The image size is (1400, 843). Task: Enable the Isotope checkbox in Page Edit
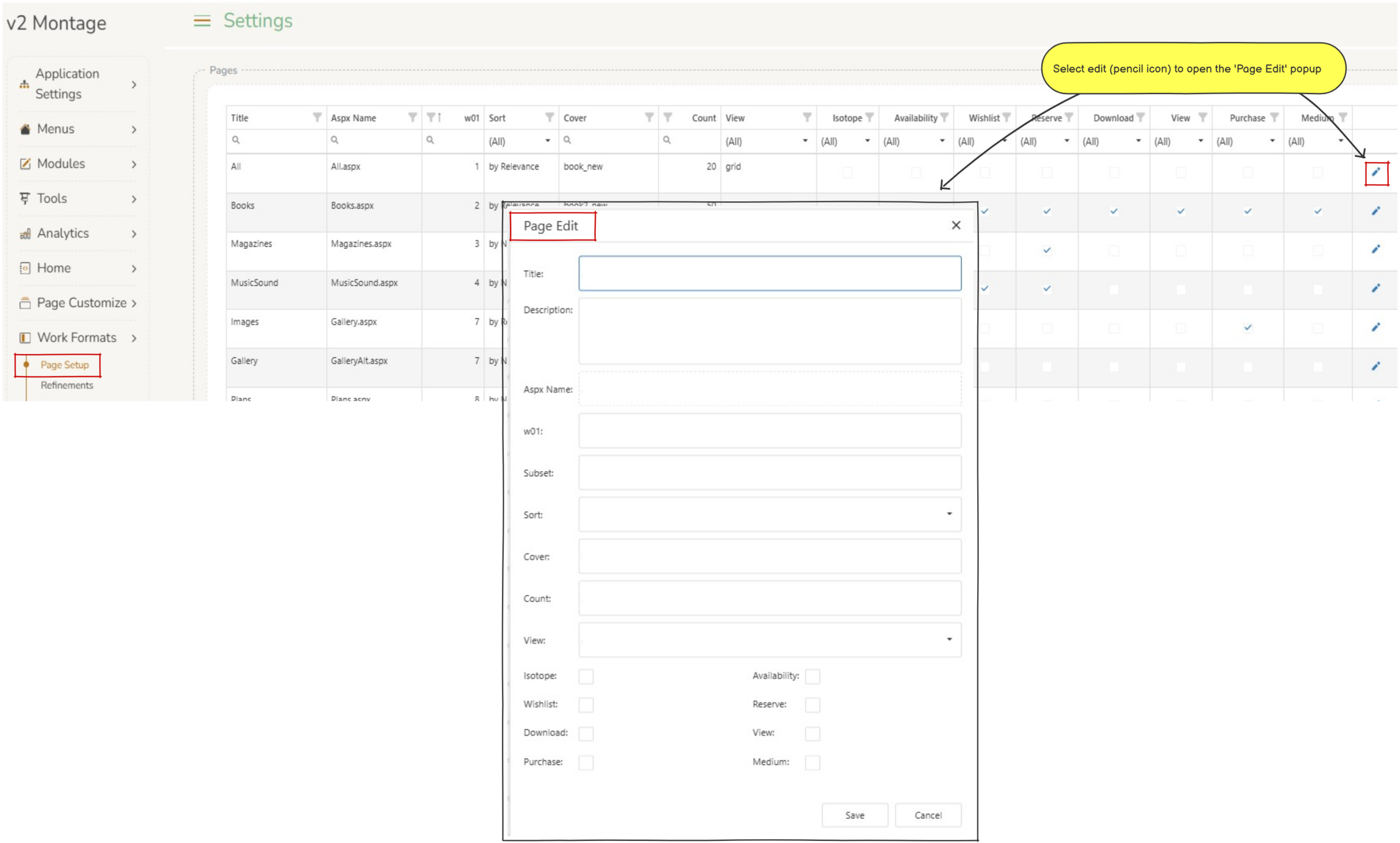(x=586, y=676)
